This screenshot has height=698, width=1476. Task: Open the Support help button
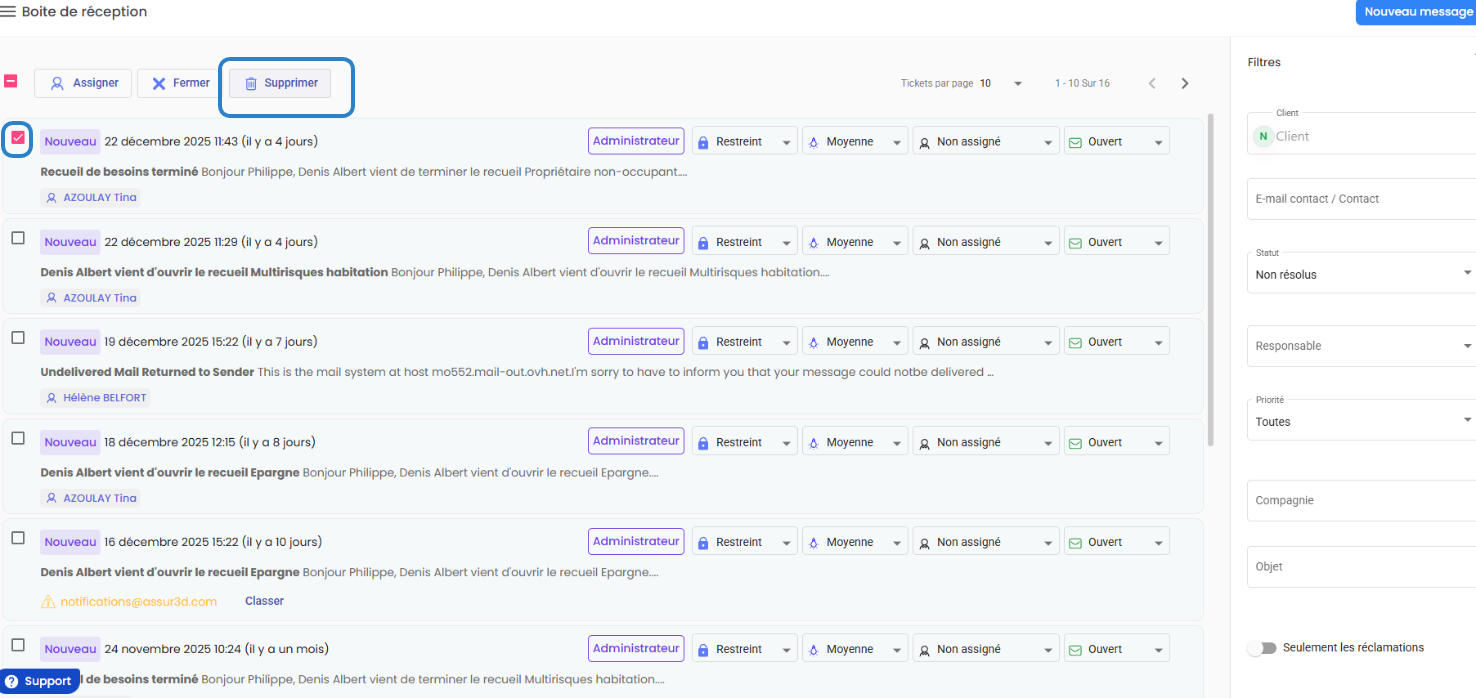pyautogui.click(x=40, y=681)
